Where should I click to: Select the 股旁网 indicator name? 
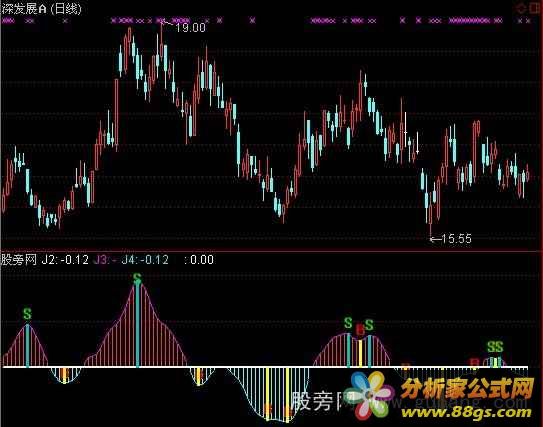[x=19, y=259]
